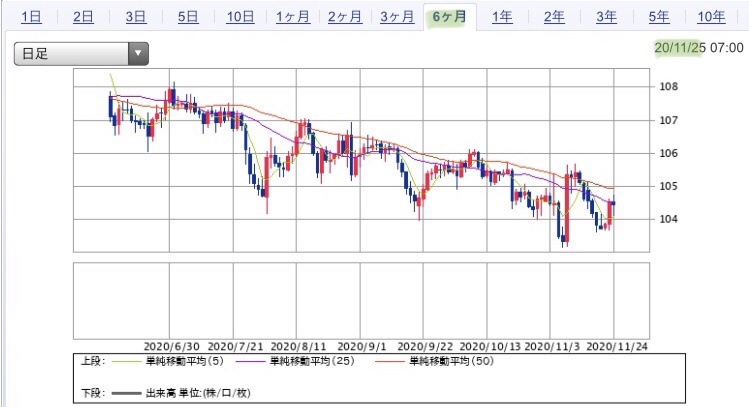This screenshot has width=749, height=407.
Task: Open the 日足 candle interval dropdown
Action: coord(81,54)
